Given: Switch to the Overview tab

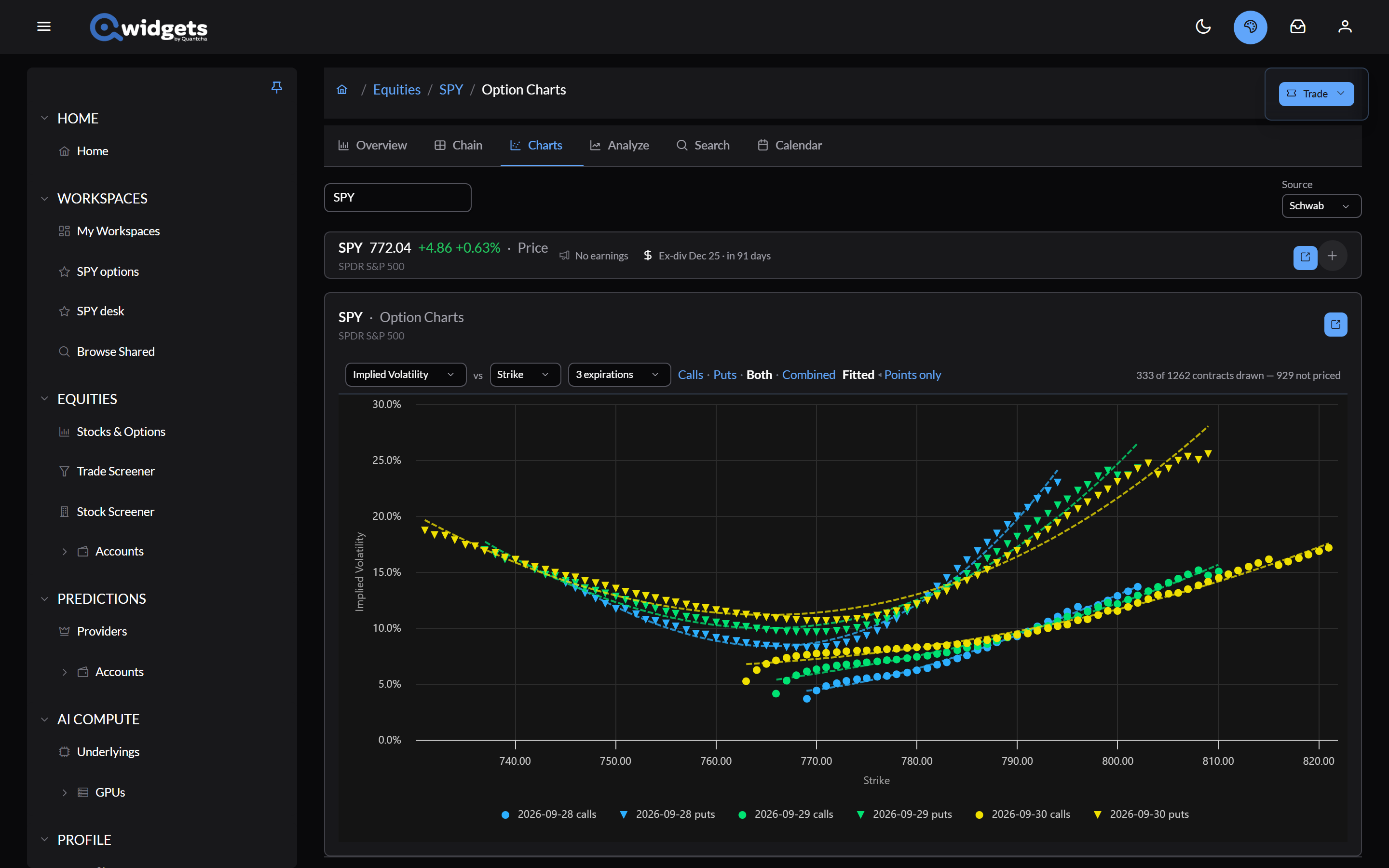Looking at the screenshot, I should click(x=372, y=145).
